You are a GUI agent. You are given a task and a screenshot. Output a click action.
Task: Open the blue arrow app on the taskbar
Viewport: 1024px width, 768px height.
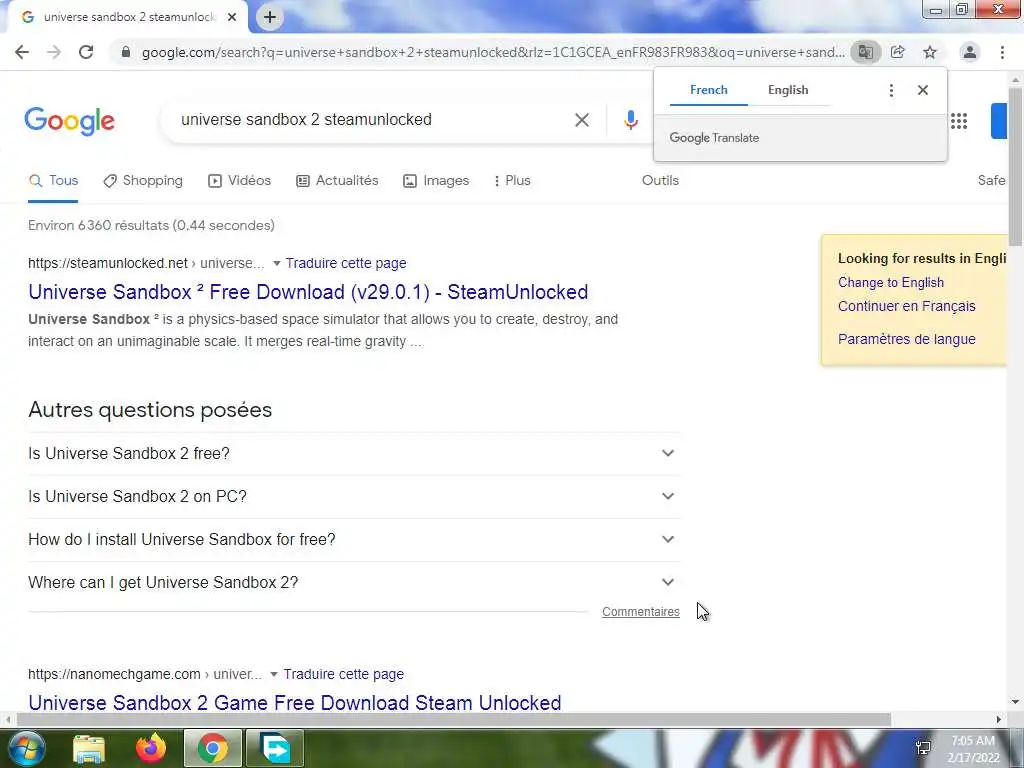coord(275,748)
